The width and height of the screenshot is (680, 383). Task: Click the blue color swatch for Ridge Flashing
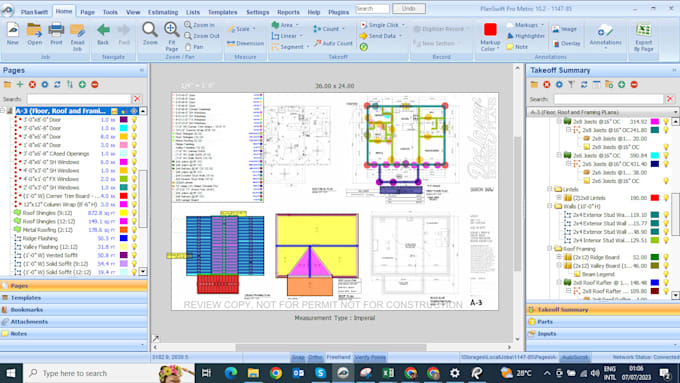coord(124,238)
